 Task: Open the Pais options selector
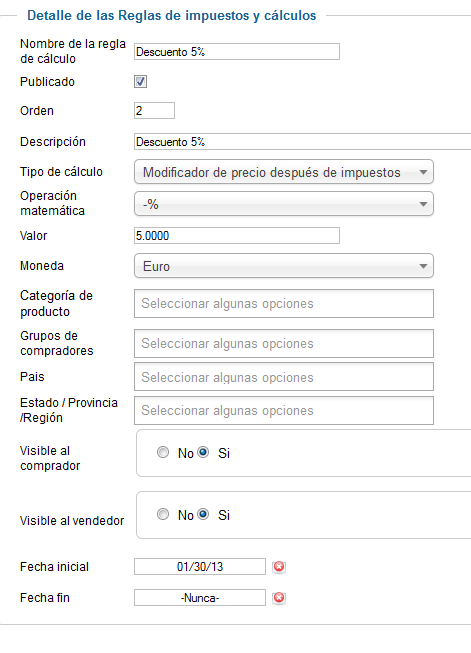tap(284, 377)
